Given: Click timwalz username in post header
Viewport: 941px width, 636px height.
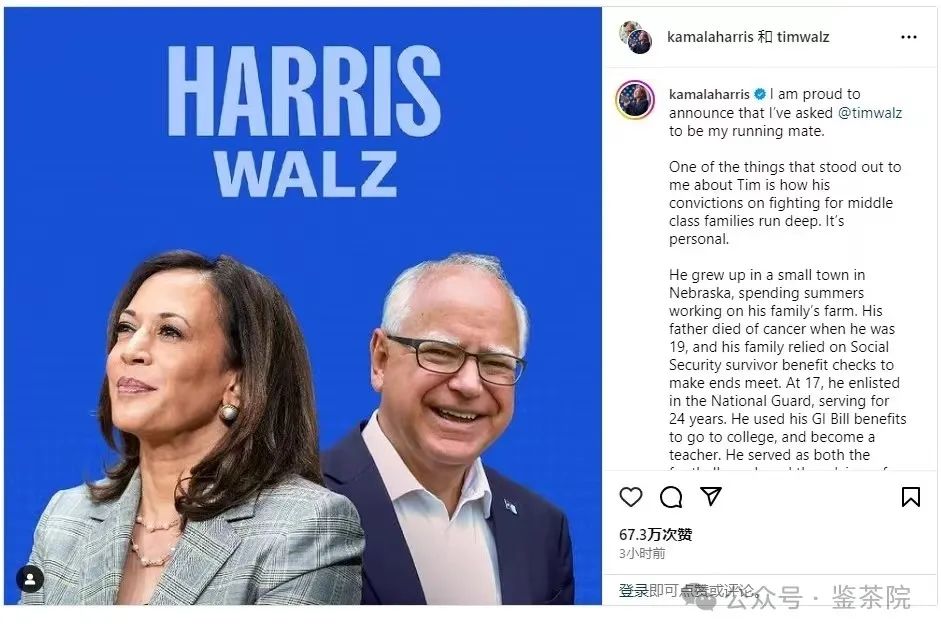Looking at the screenshot, I should [803, 37].
